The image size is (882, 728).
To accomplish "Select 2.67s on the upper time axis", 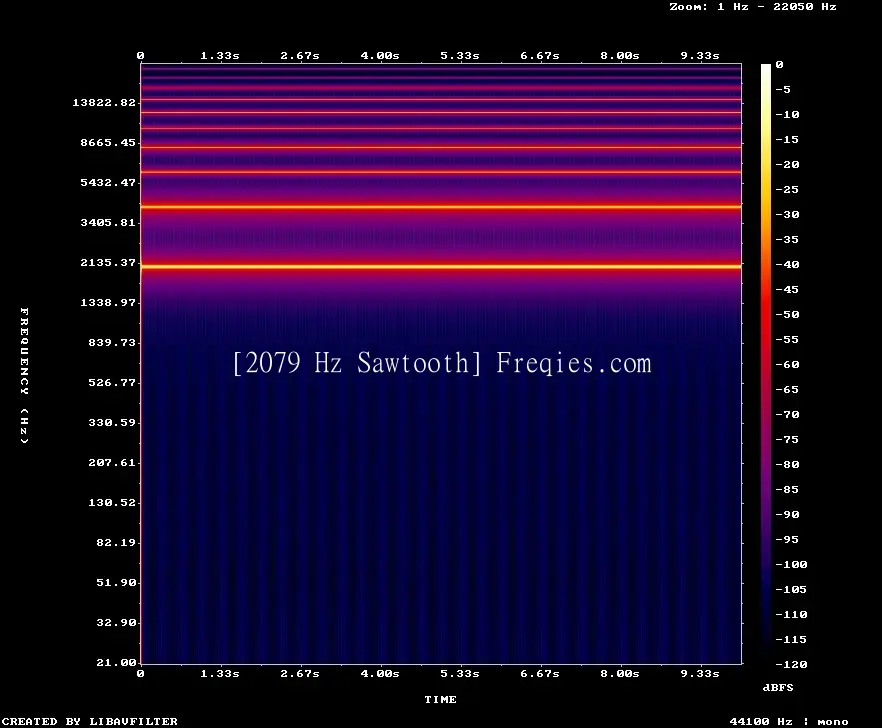I will coord(300,56).
